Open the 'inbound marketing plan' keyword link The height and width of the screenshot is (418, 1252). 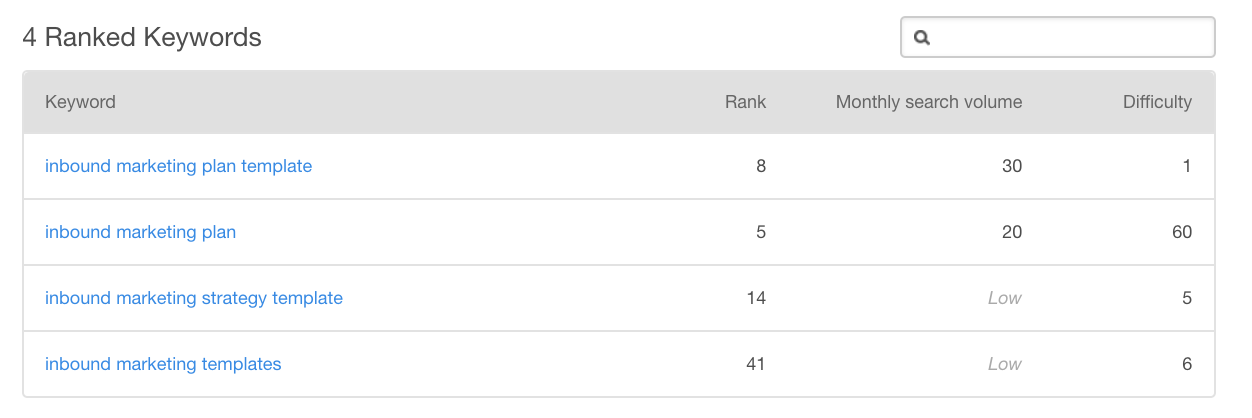tap(140, 232)
